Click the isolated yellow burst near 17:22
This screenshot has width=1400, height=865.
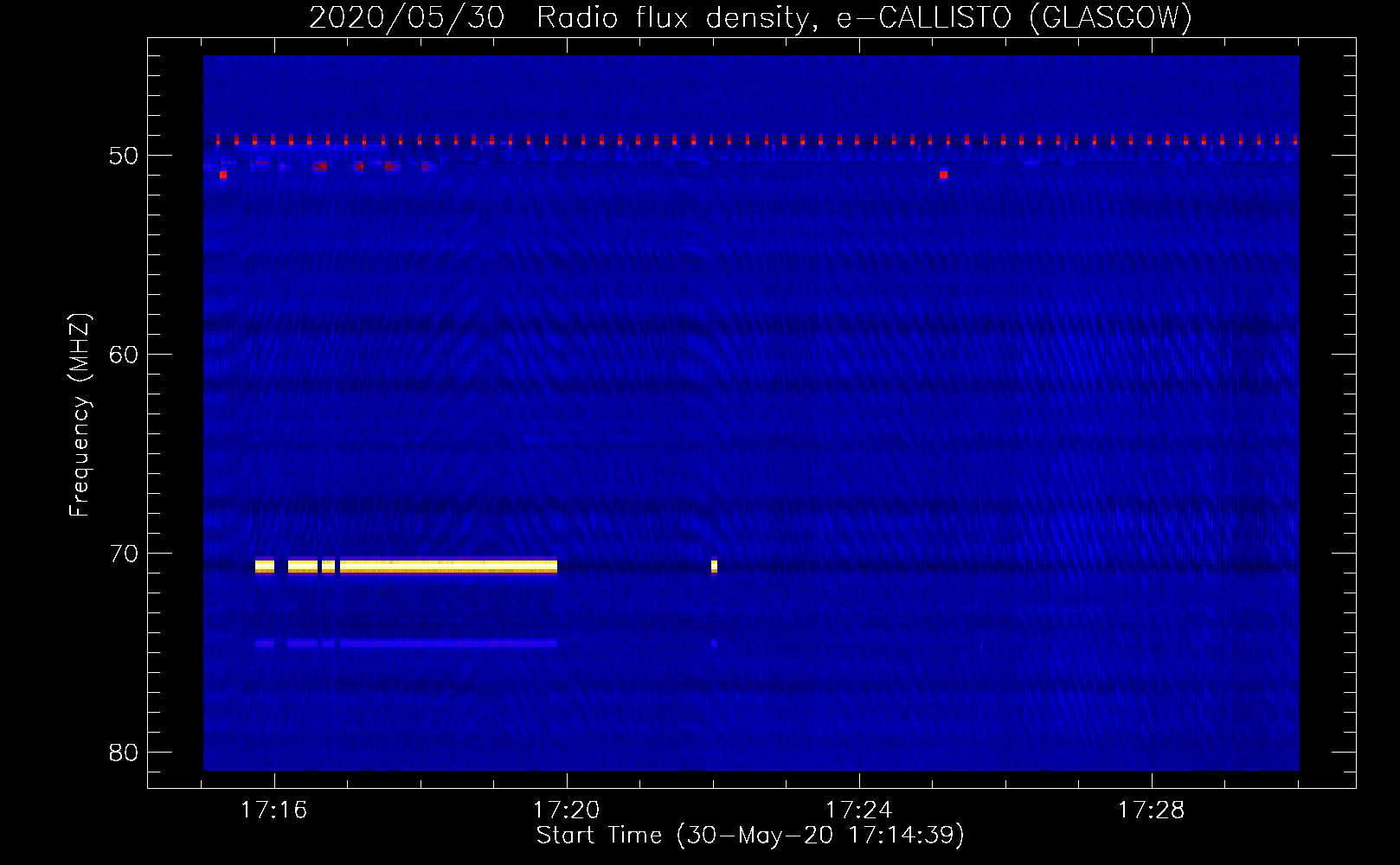click(714, 567)
